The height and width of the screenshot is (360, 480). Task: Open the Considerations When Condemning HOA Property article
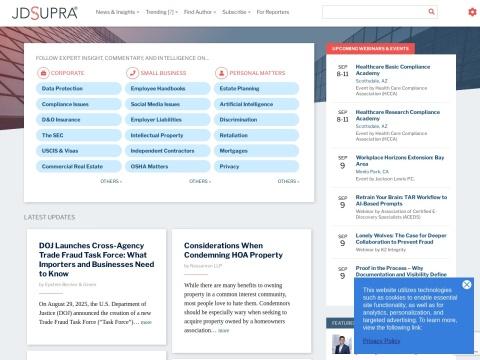(x=233, y=250)
